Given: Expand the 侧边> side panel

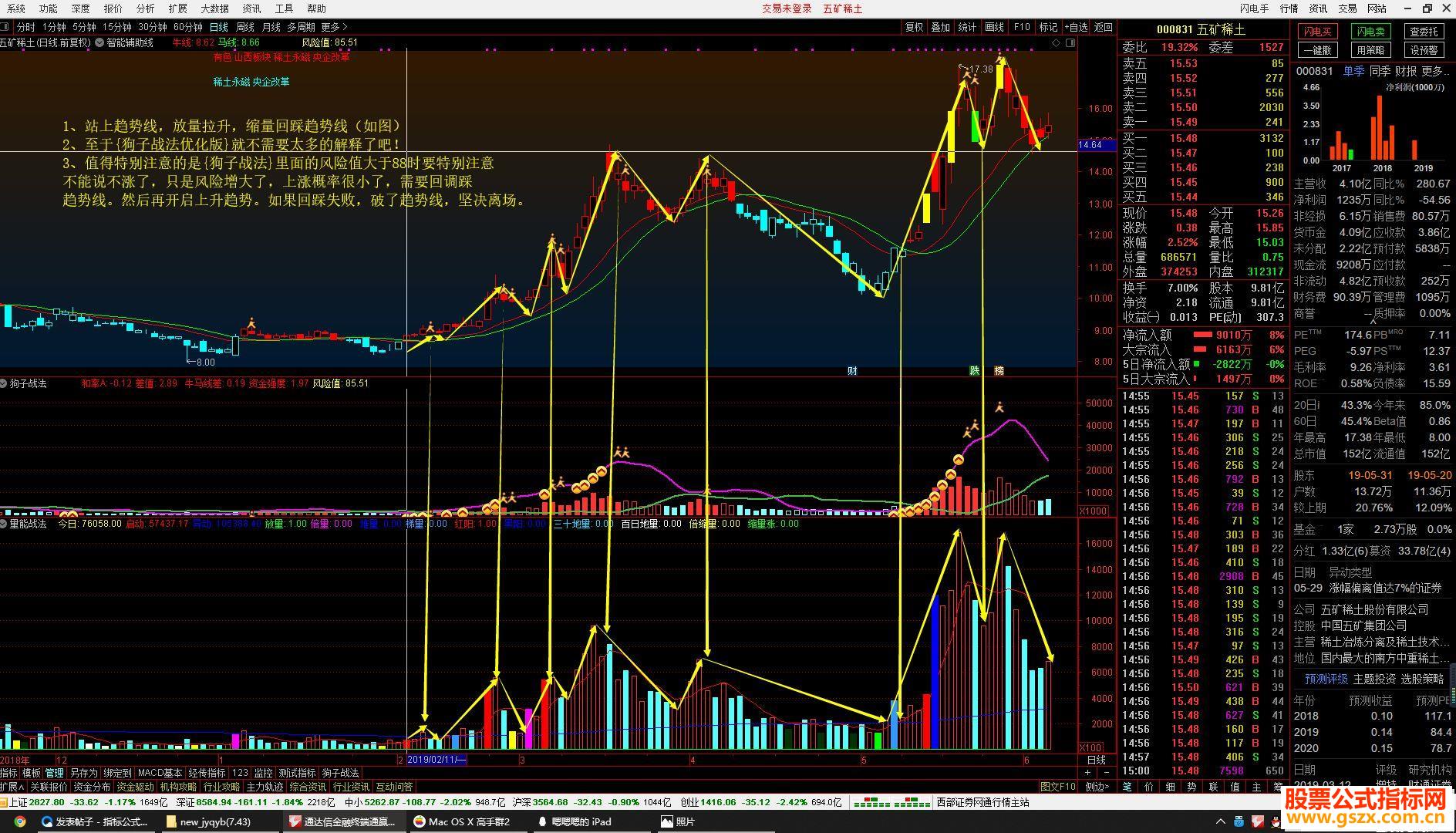Looking at the screenshot, I should pyautogui.click(x=1097, y=787).
